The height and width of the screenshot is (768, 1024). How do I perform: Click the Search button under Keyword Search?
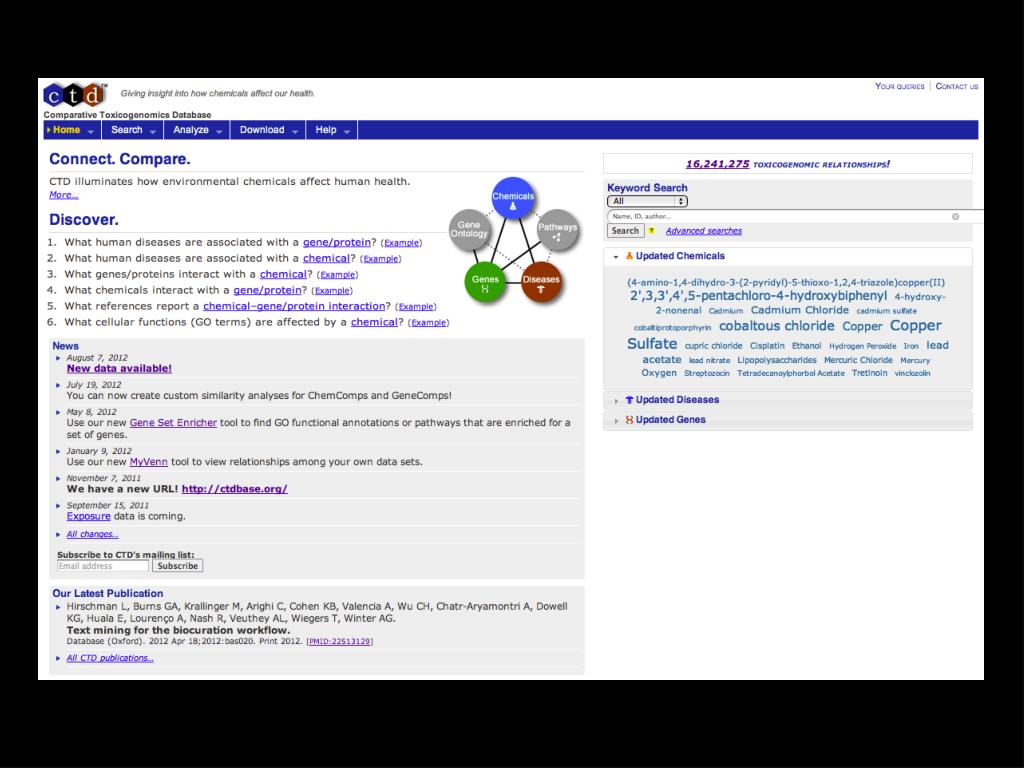[x=625, y=231]
